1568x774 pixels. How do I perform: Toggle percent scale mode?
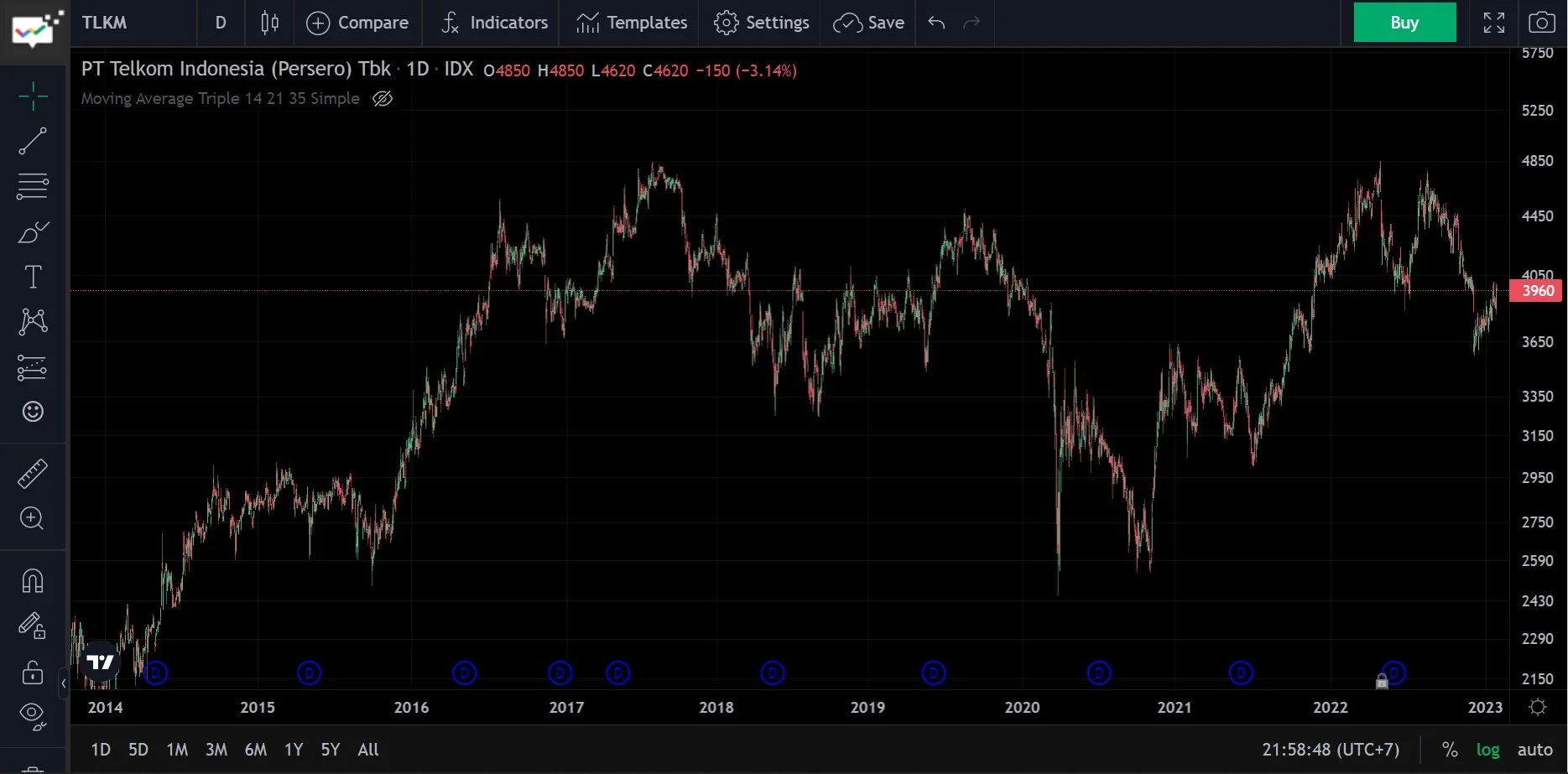1450,750
